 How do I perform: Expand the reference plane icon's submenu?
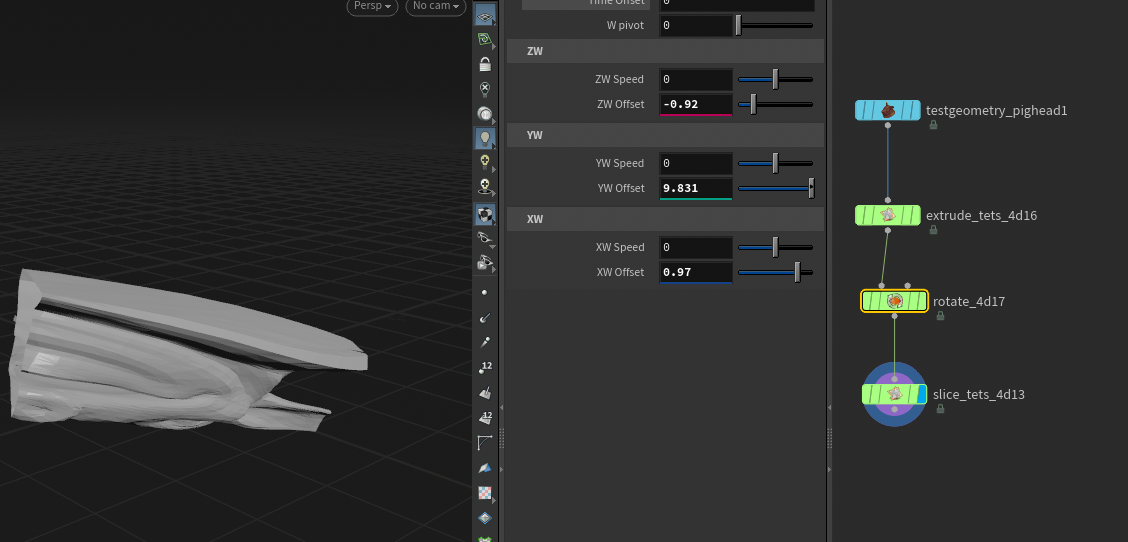(494, 22)
